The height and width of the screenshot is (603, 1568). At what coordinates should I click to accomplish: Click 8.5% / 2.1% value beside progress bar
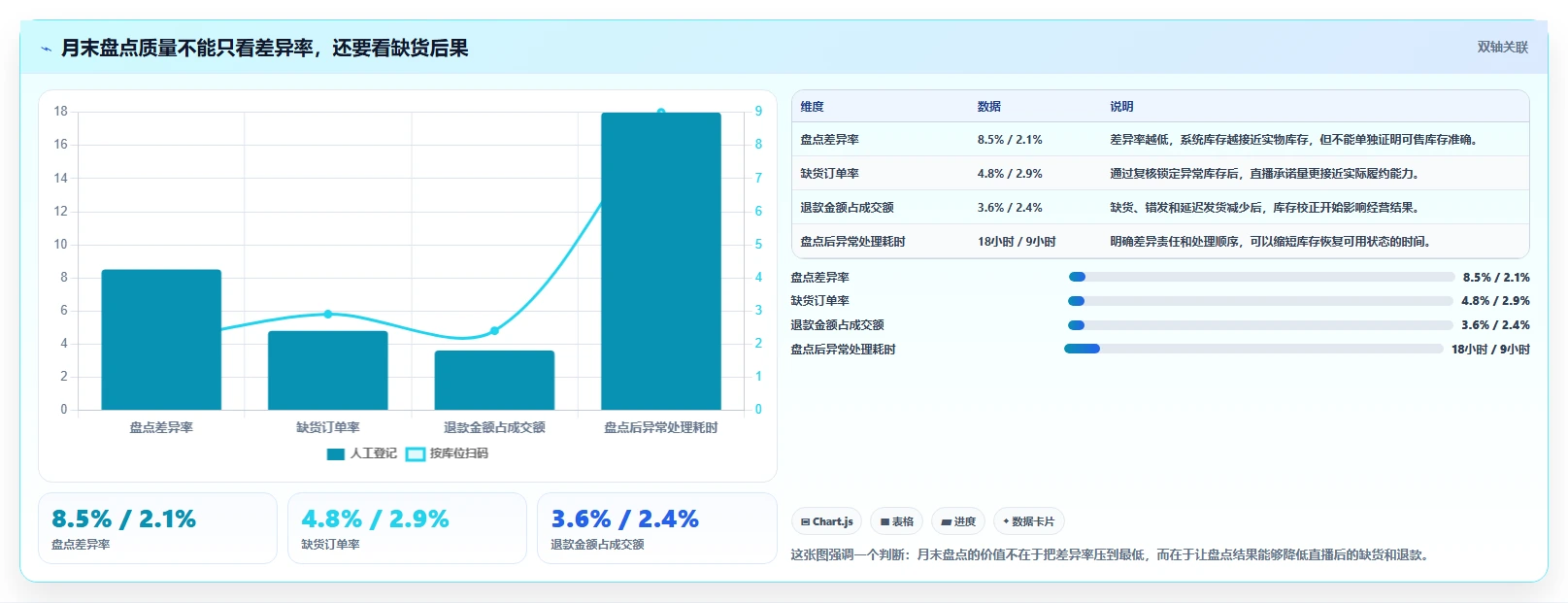pyautogui.click(x=1496, y=278)
